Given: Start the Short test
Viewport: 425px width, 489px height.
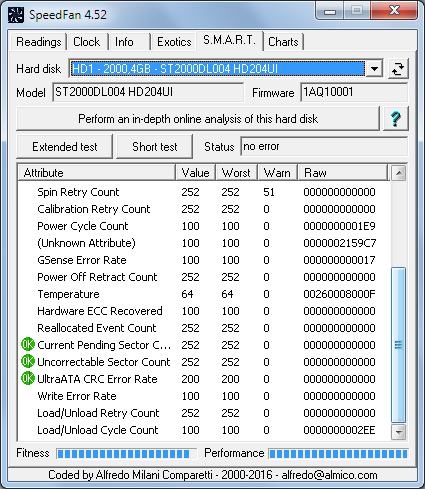Looking at the screenshot, I should 154,147.
